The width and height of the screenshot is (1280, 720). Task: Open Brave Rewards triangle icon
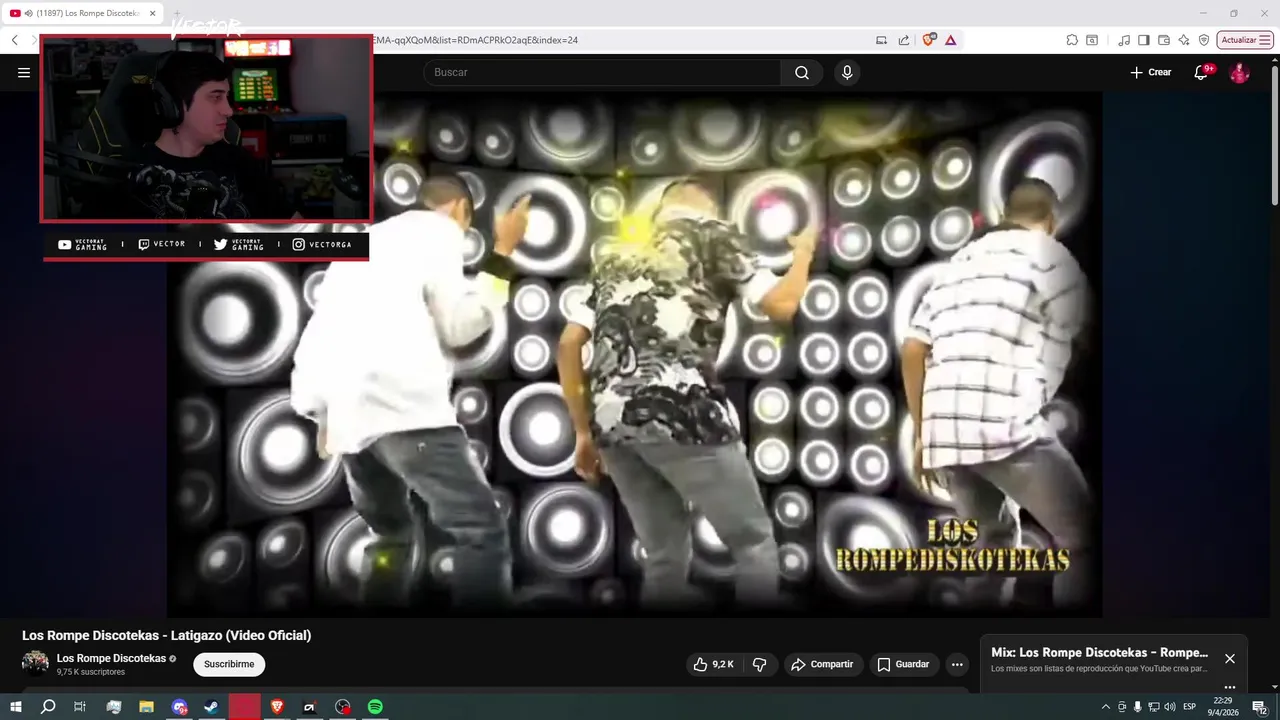click(x=950, y=40)
